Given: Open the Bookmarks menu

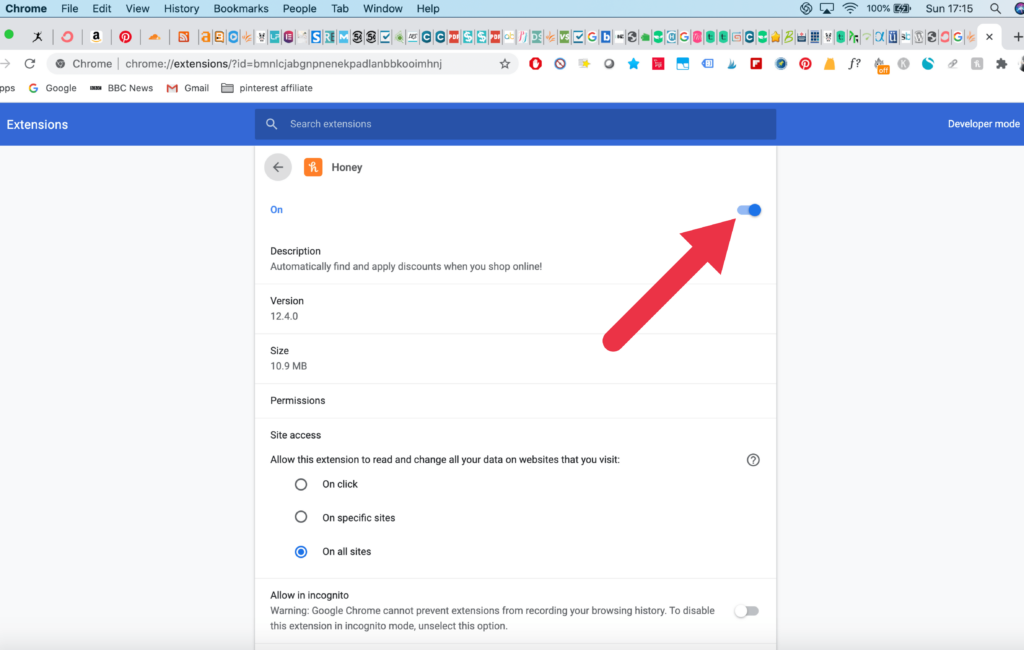Looking at the screenshot, I should (241, 8).
